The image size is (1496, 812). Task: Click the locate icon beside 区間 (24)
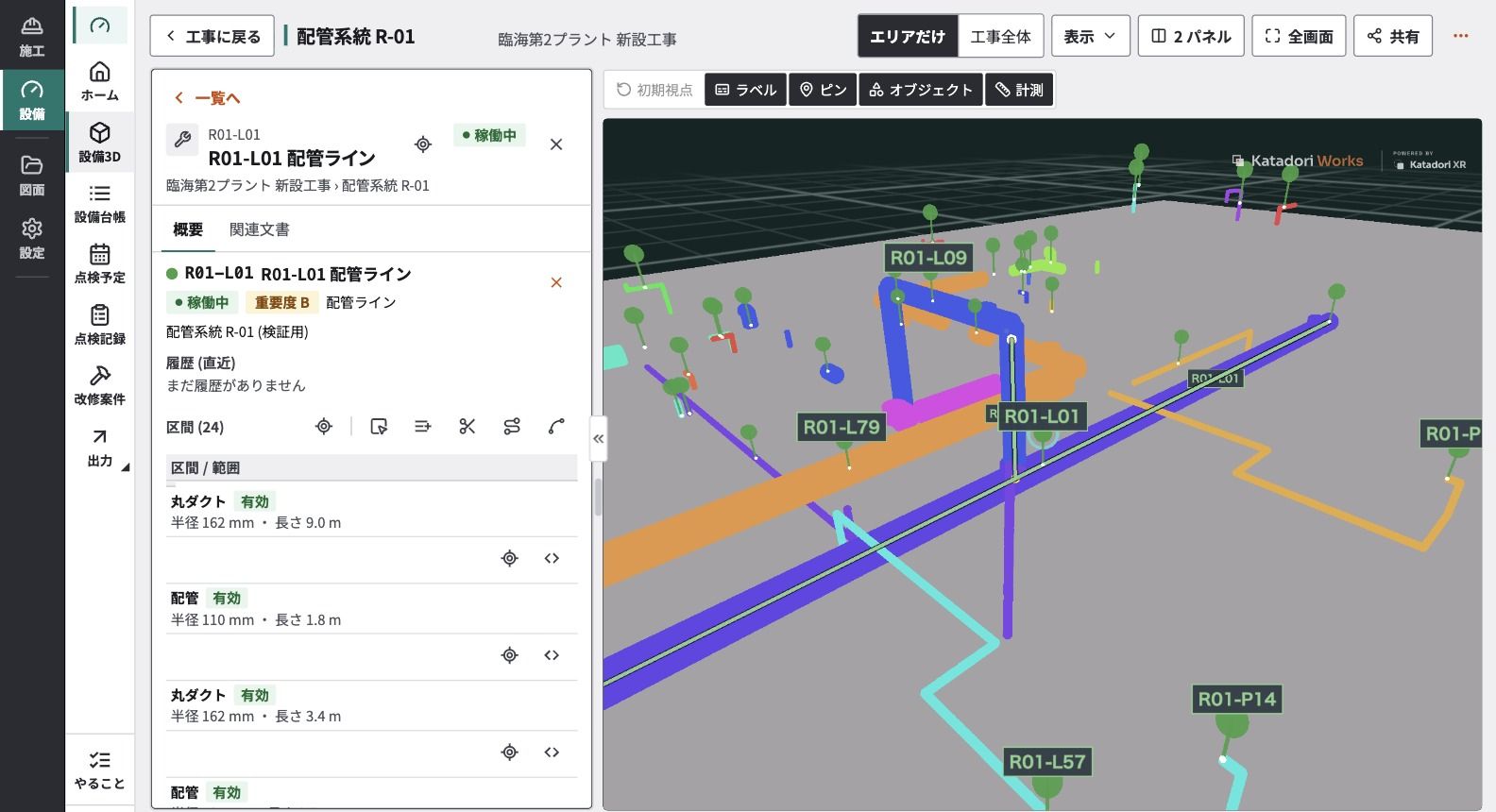[x=324, y=427]
